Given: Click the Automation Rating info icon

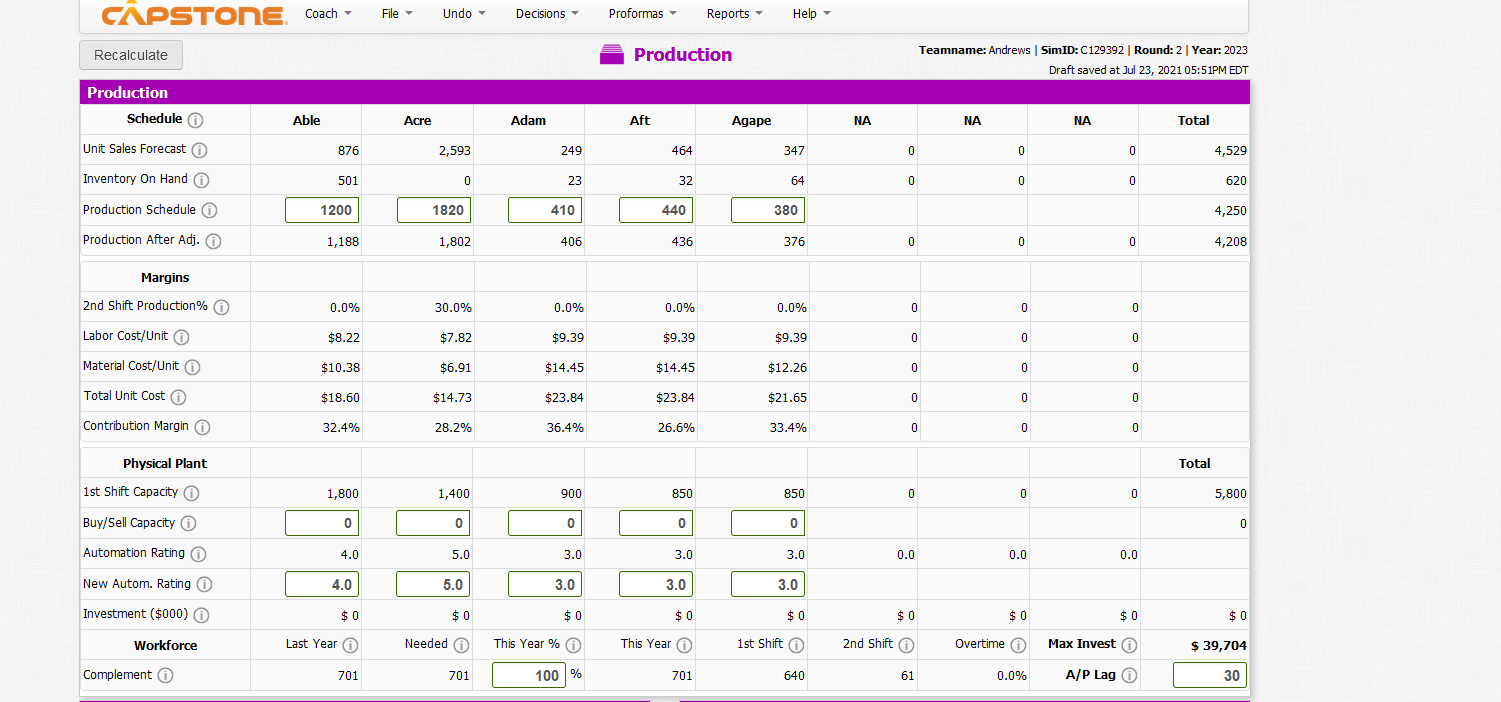Looking at the screenshot, I should tap(198, 553).
